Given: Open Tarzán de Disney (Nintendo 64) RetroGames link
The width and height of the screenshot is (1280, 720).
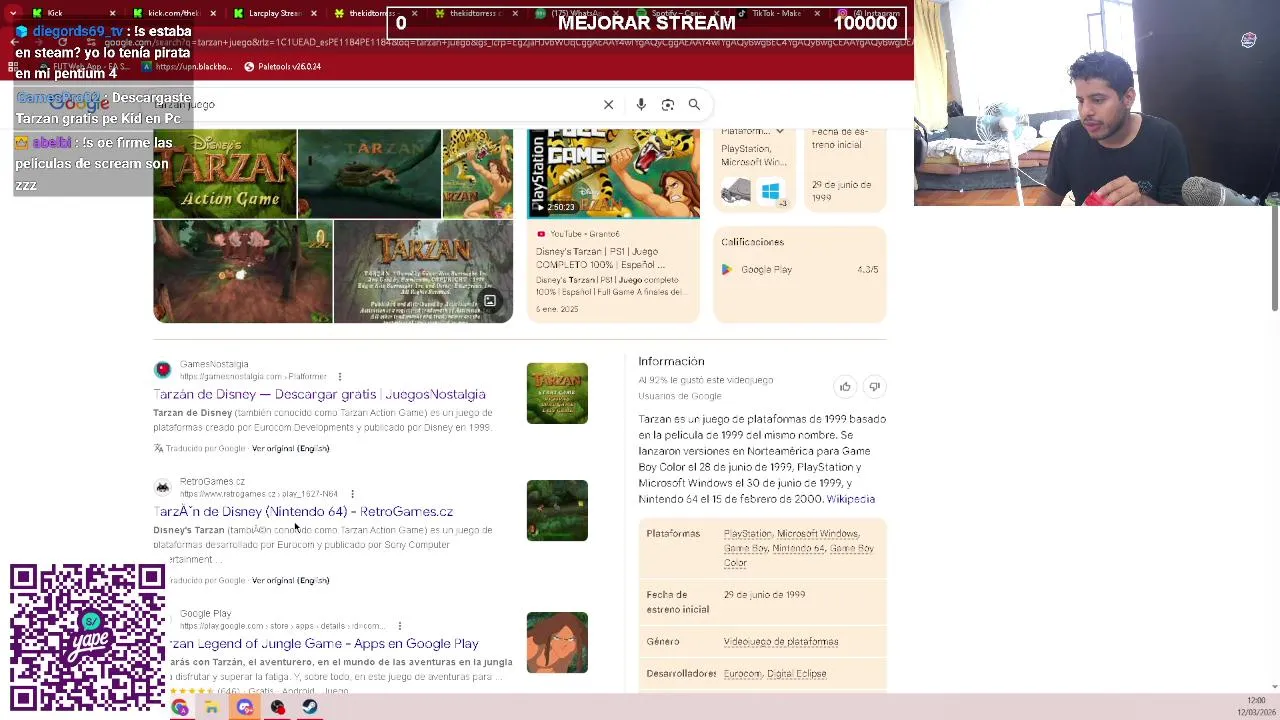Looking at the screenshot, I should (x=303, y=511).
